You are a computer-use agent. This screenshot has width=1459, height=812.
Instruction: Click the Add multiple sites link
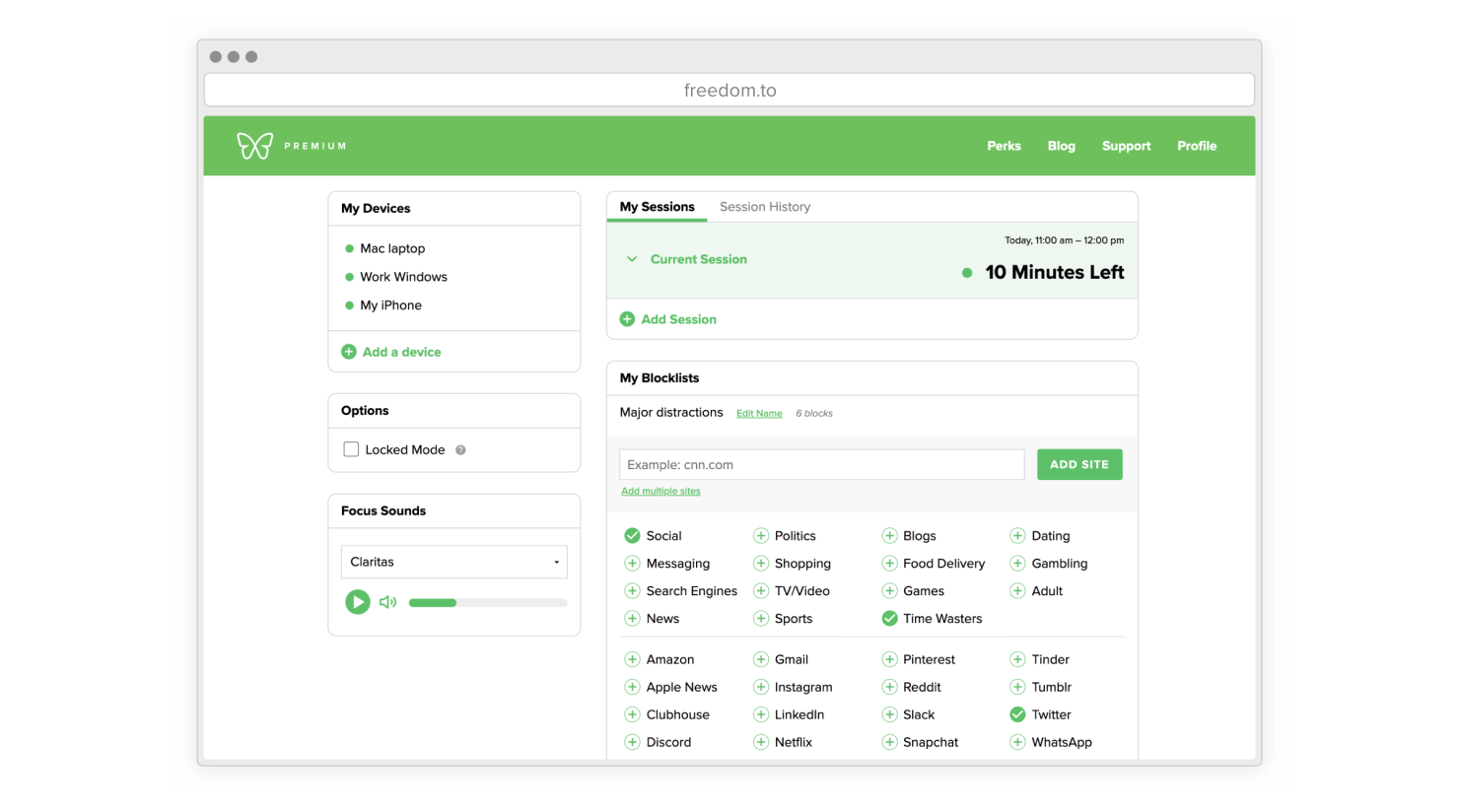pos(660,491)
